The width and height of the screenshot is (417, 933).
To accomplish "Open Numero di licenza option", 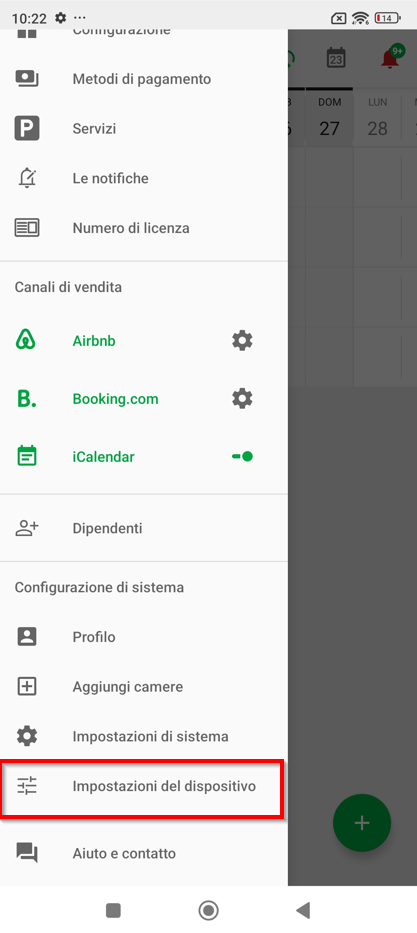I will click(x=144, y=228).
